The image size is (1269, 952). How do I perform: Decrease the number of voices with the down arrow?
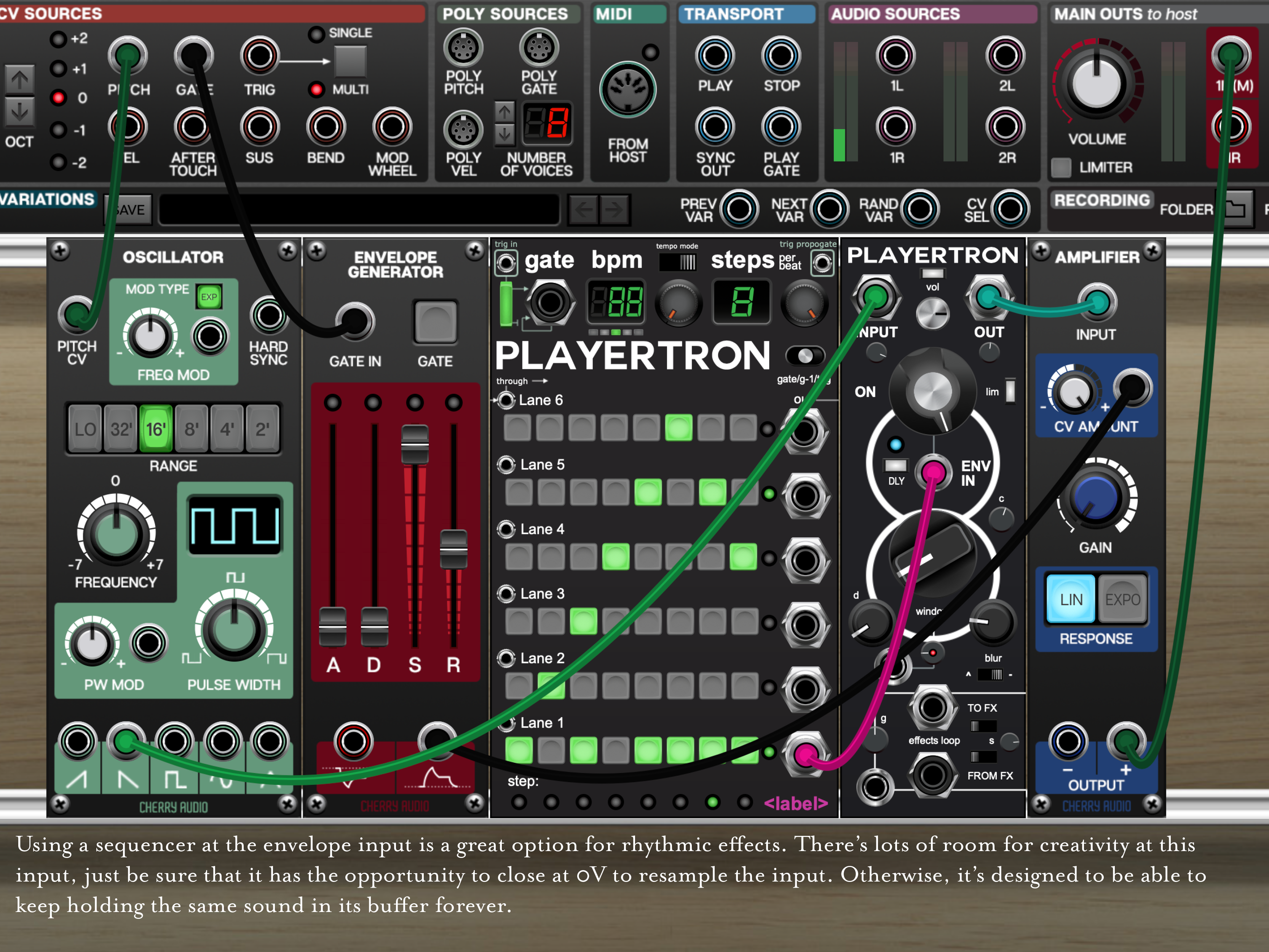pos(504,134)
